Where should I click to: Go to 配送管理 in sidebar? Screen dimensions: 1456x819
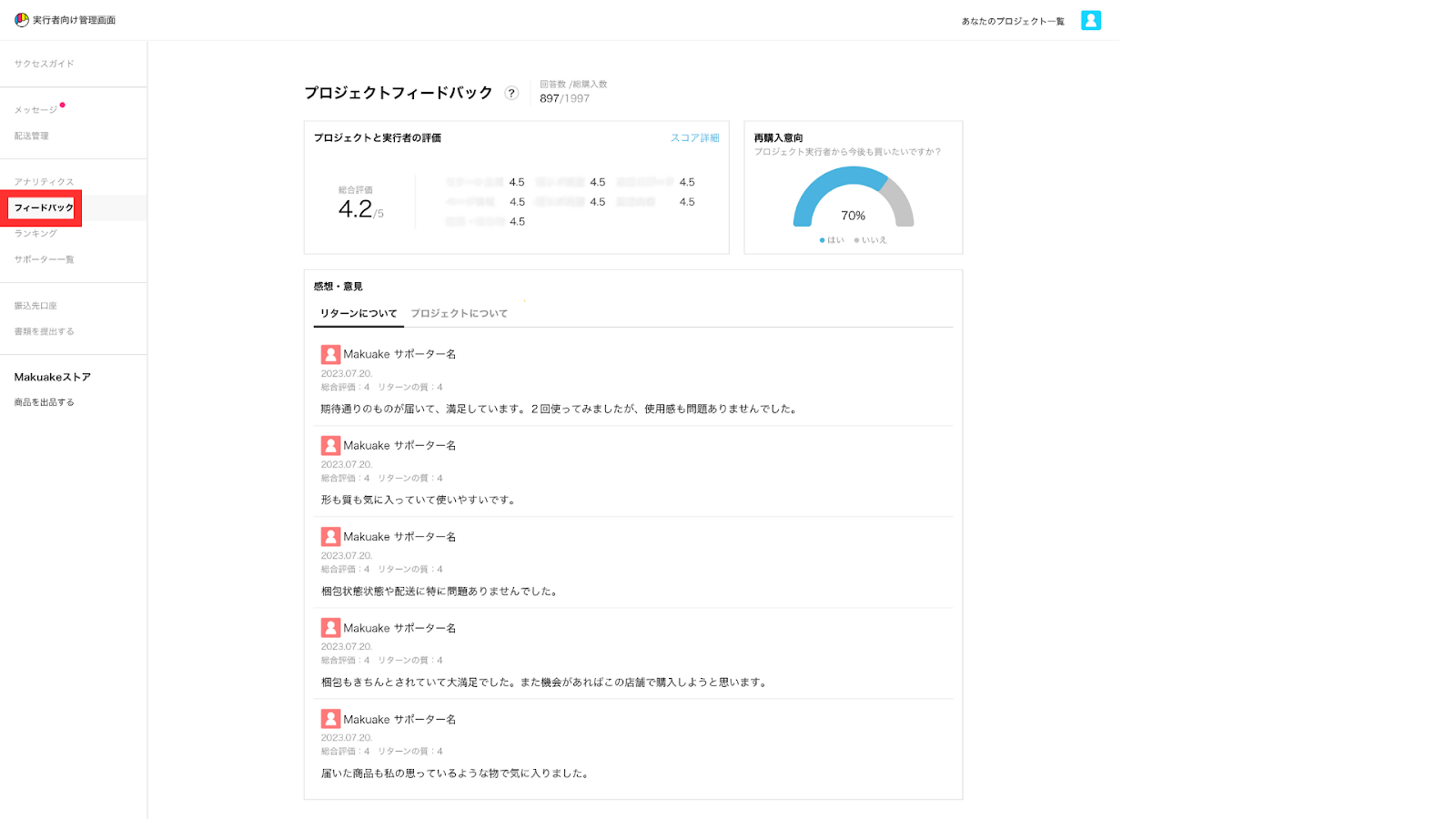pyautogui.click(x=32, y=136)
